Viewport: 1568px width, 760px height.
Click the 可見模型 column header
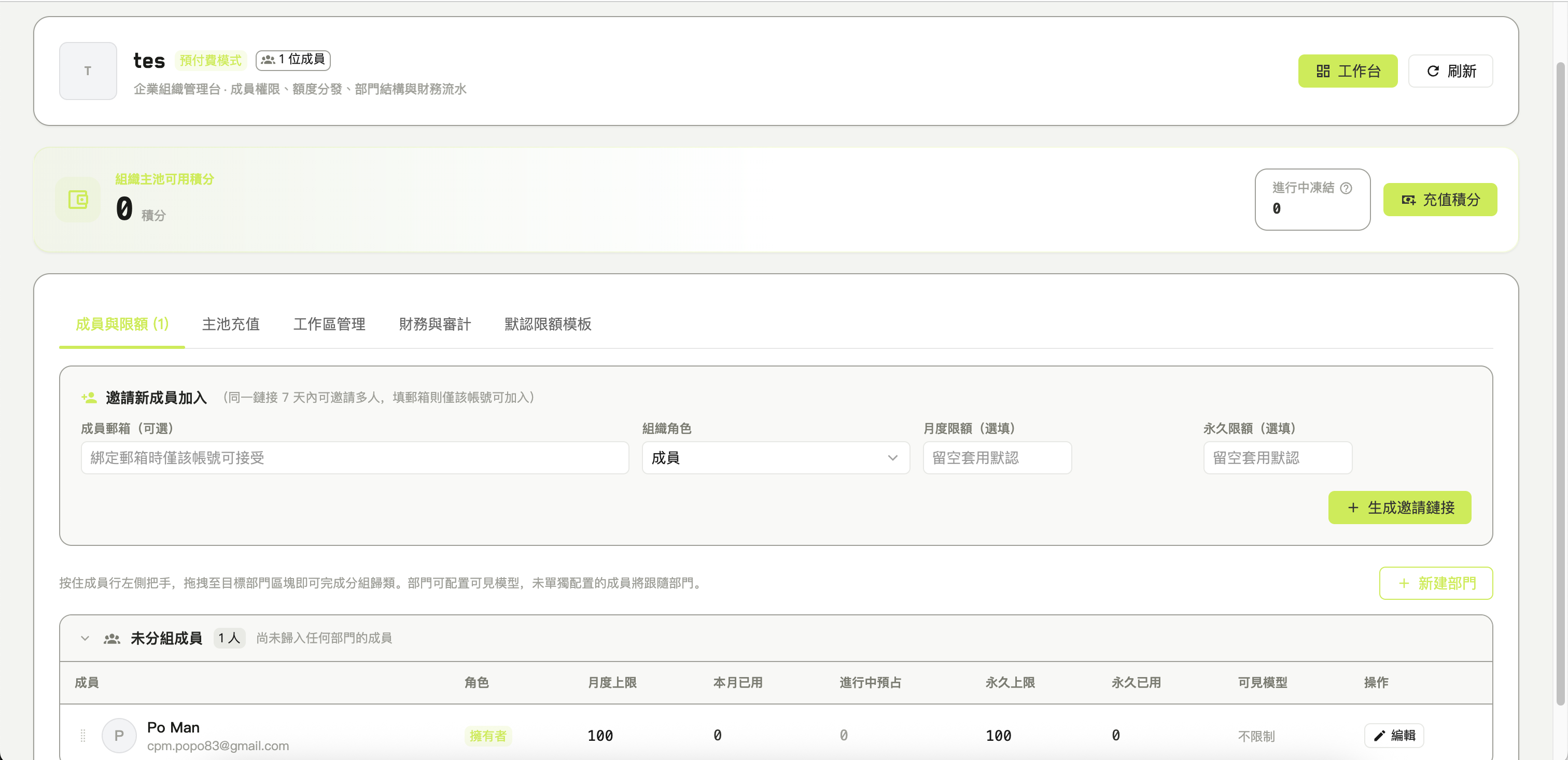pos(1263,683)
